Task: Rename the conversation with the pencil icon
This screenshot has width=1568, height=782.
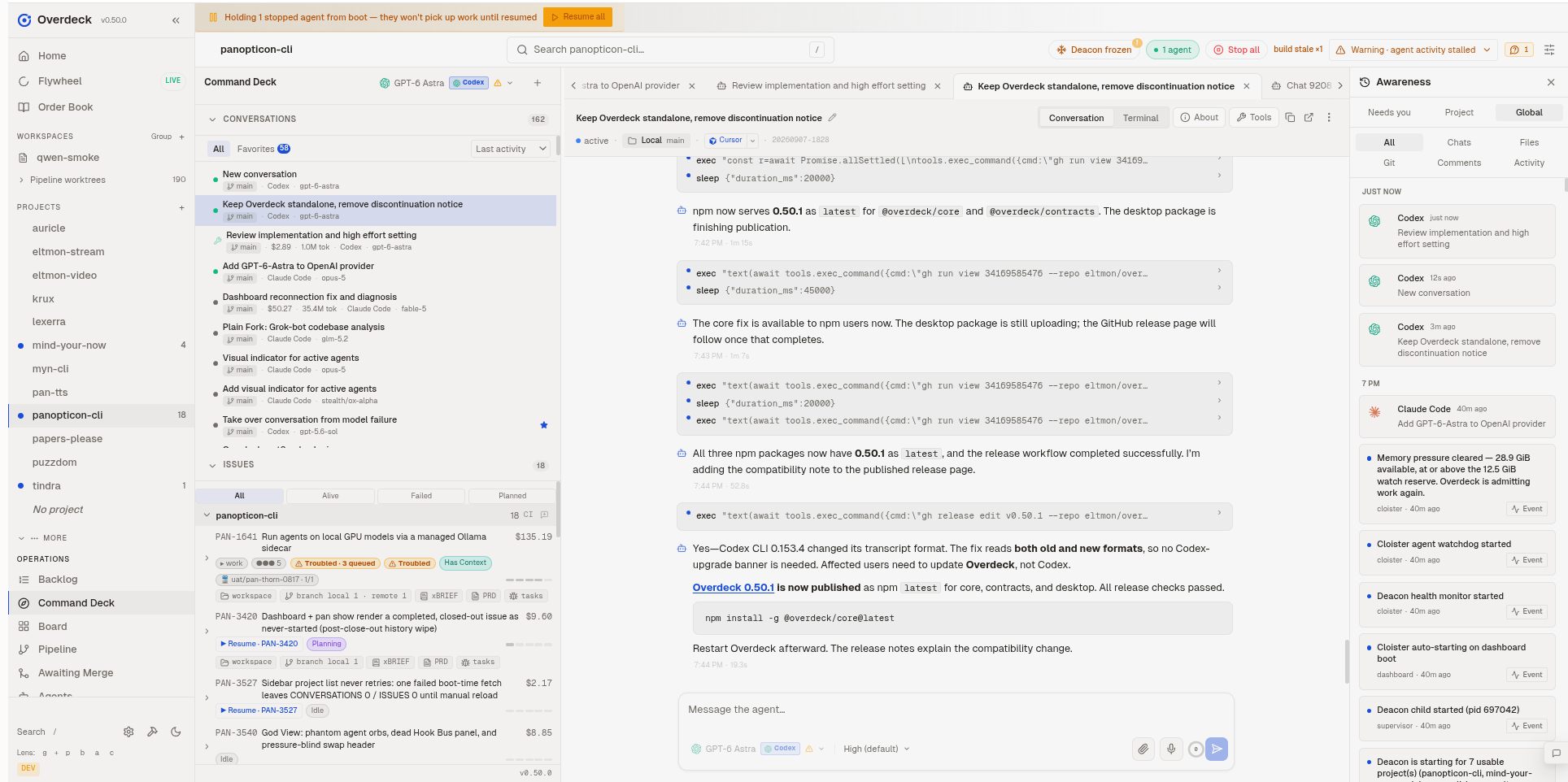Action: pyautogui.click(x=832, y=118)
